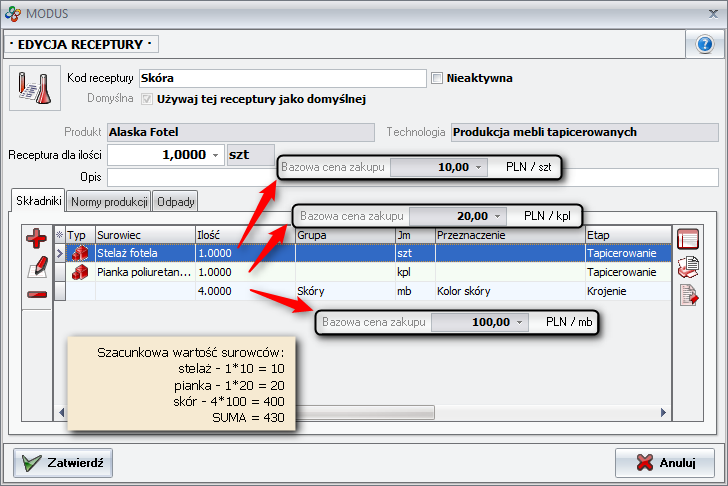Image resolution: width=728 pixels, height=486 pixels.
Task: Open dropdown next to 10,00 base price
Action: tap(478, 168)
